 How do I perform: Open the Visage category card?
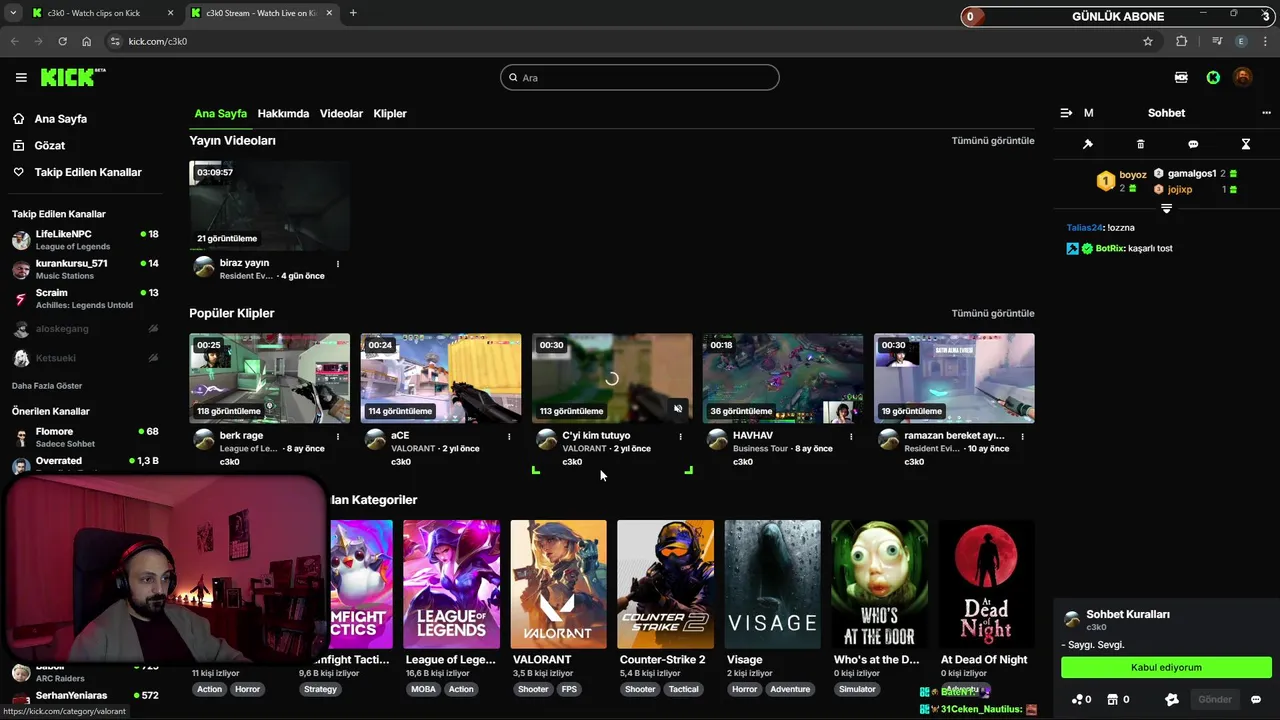(772, 584)
